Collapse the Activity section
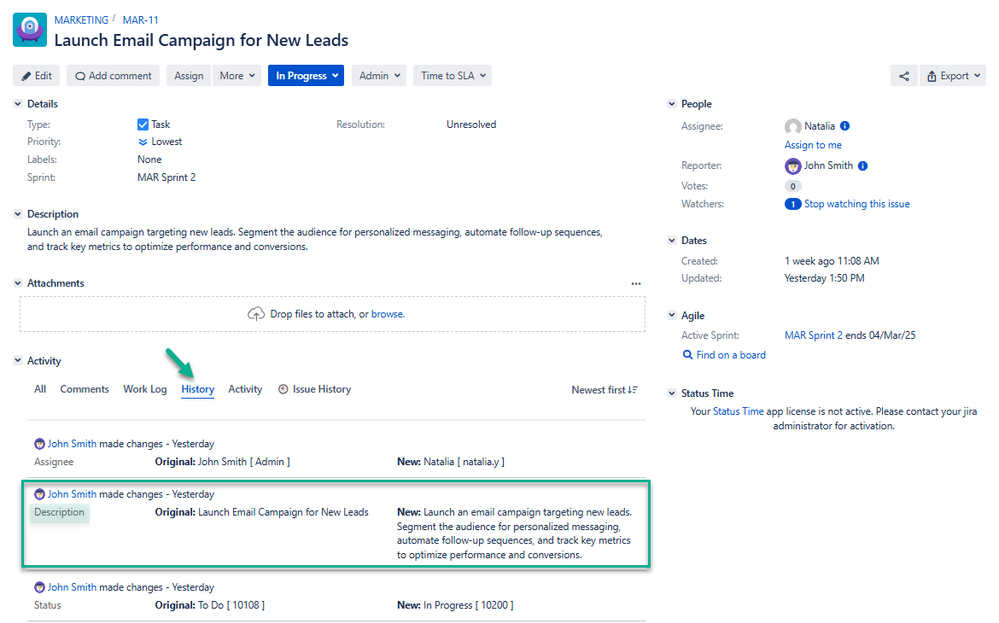 [18, 361]
